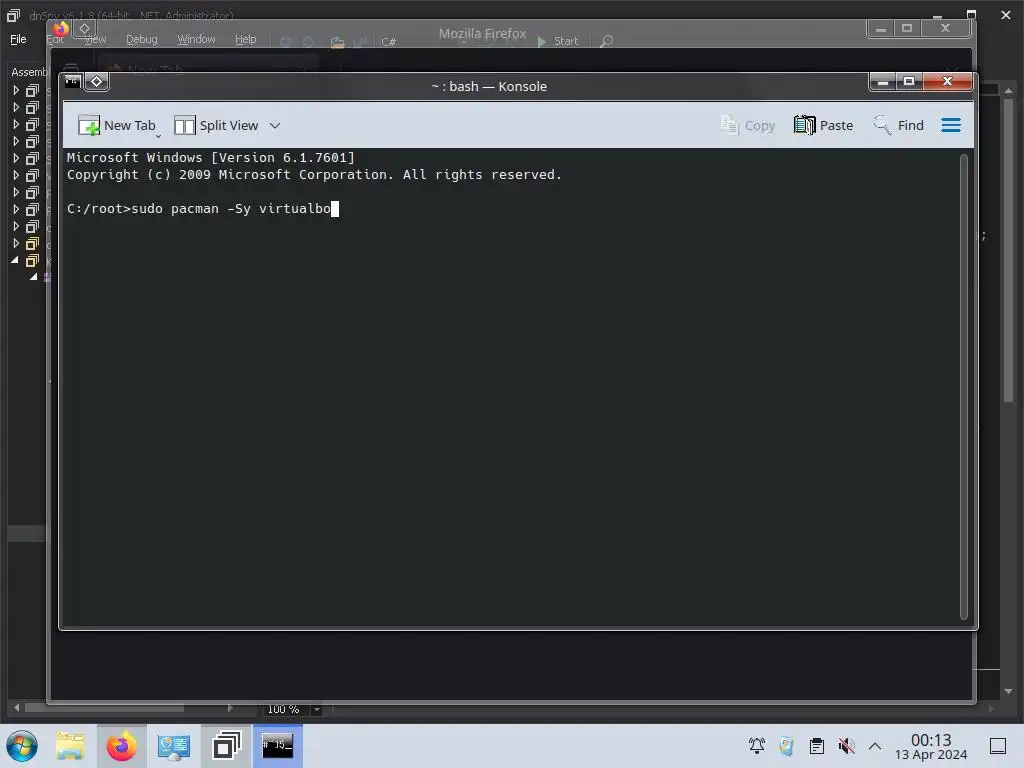Click the dnSpy app icon in its title bar
Image resolution: width=1024 pixels, height=768 pixels.
[x=13, y=14]
